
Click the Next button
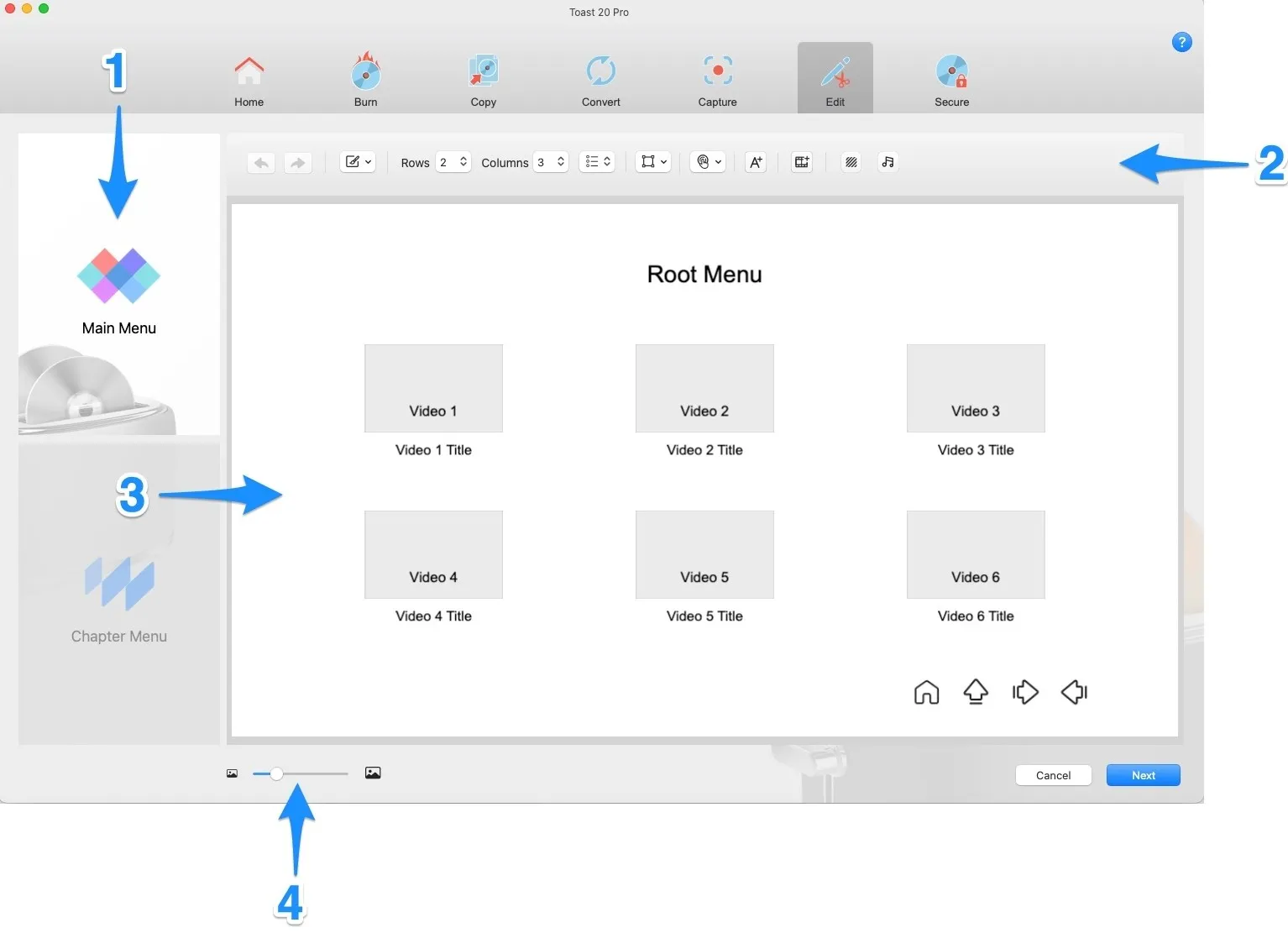pyautogui.click(x=1143, y=775)
